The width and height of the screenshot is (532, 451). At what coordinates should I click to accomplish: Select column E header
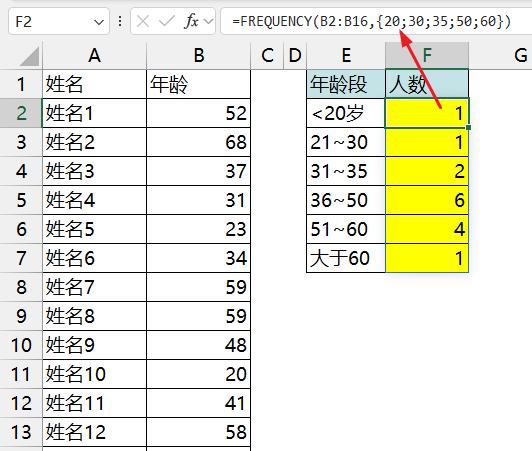[346, 55]
